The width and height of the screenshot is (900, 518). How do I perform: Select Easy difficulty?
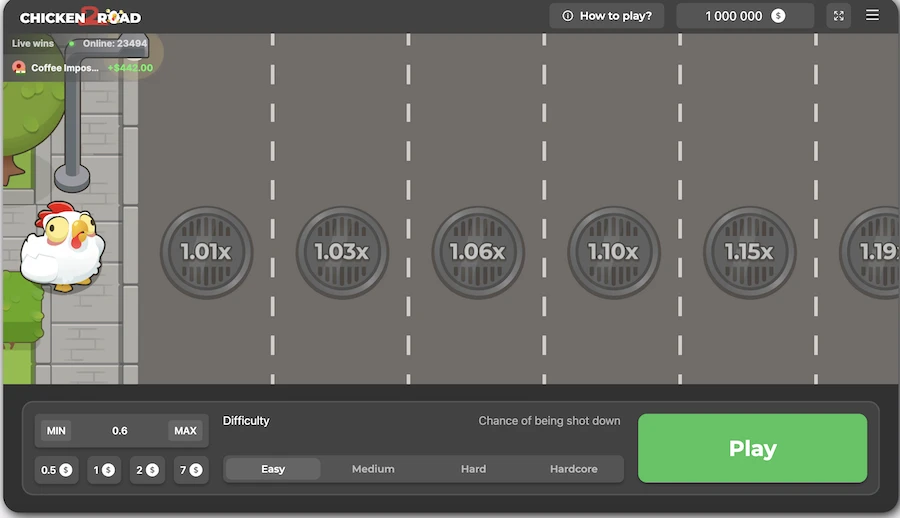(x=273, y=469)
